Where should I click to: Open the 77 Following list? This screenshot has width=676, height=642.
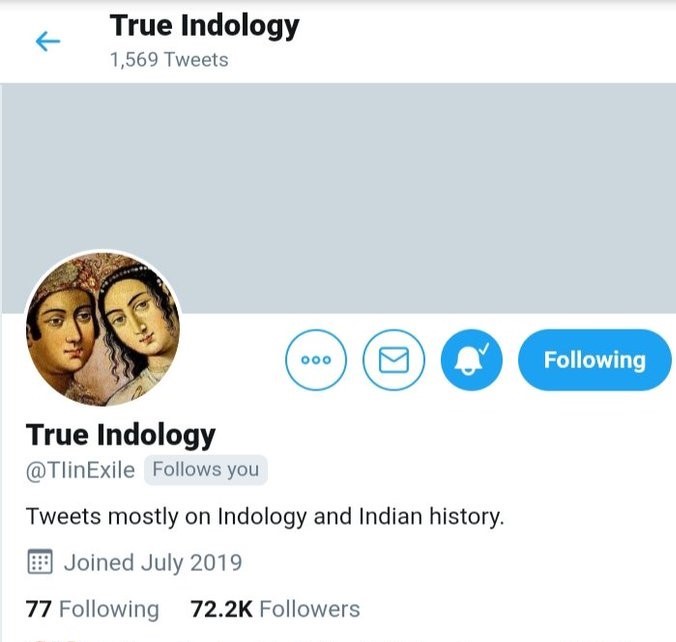click(92, 610)
